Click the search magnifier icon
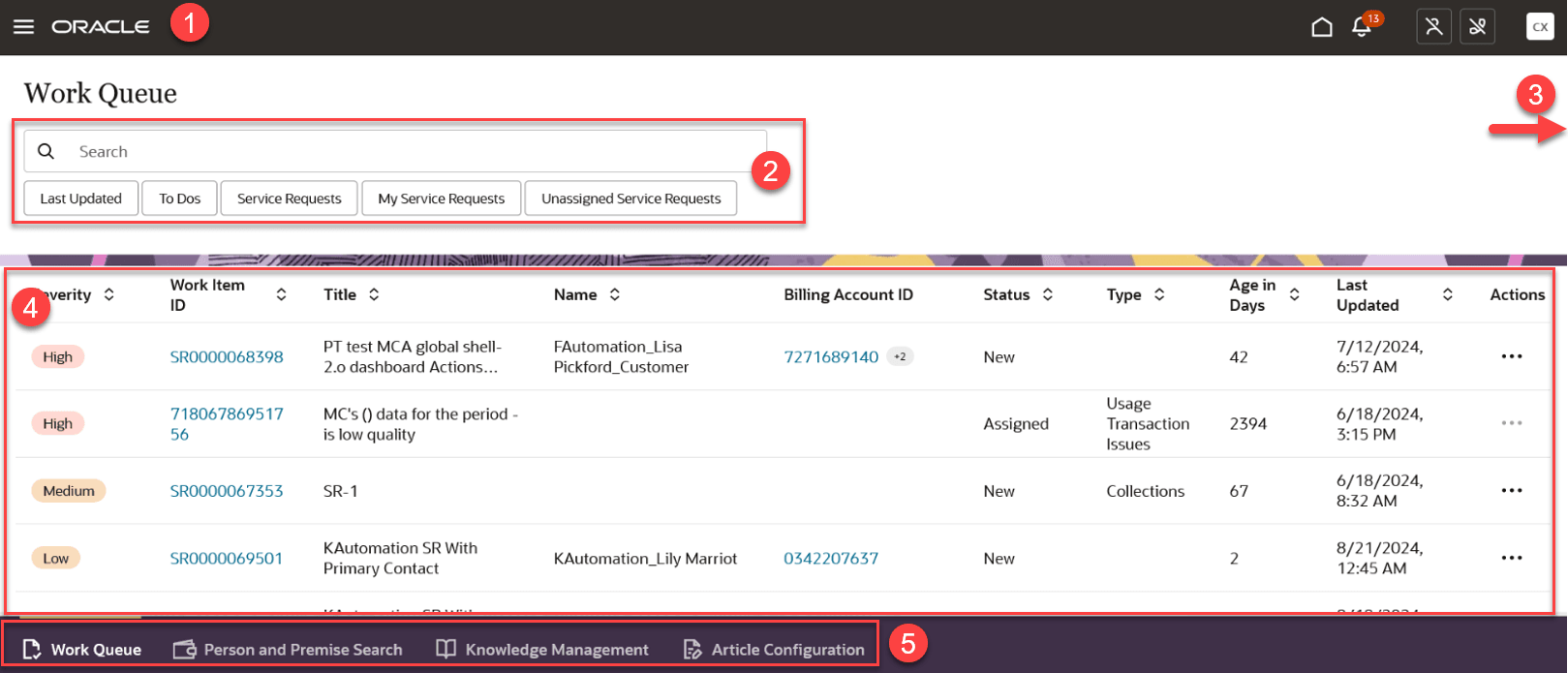Screen dimensions: 1568x673 point(46,151)
